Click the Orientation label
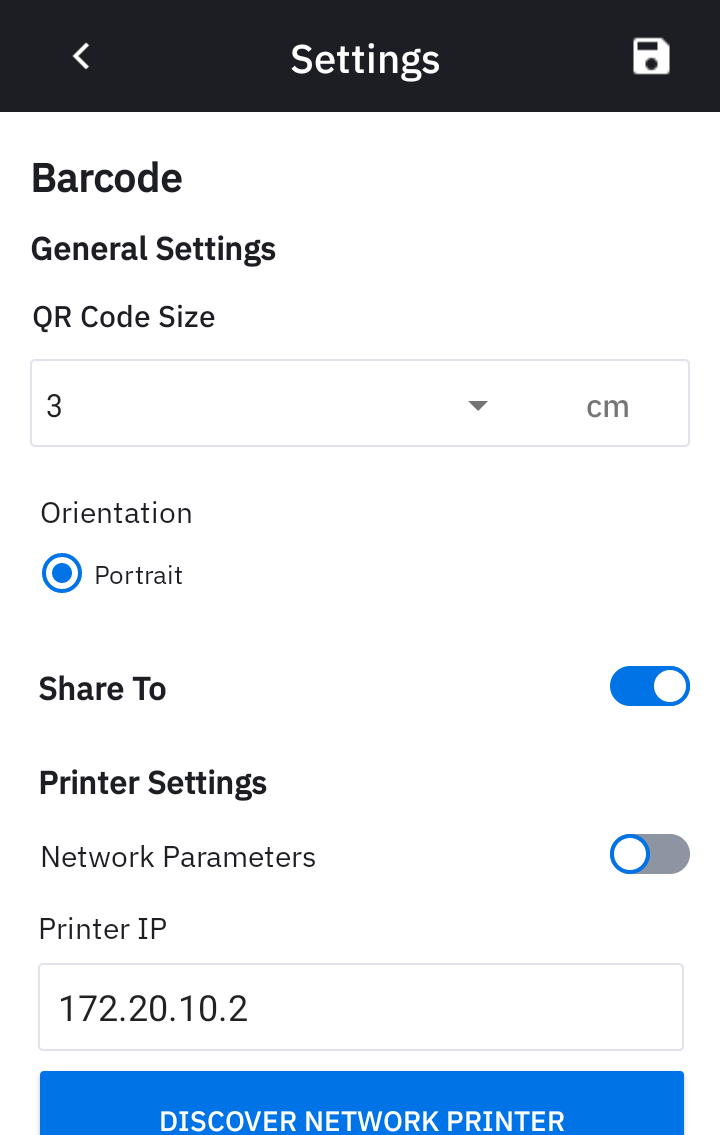The image size is (720, 1135). pyautogui.click(x=116, y=513)
